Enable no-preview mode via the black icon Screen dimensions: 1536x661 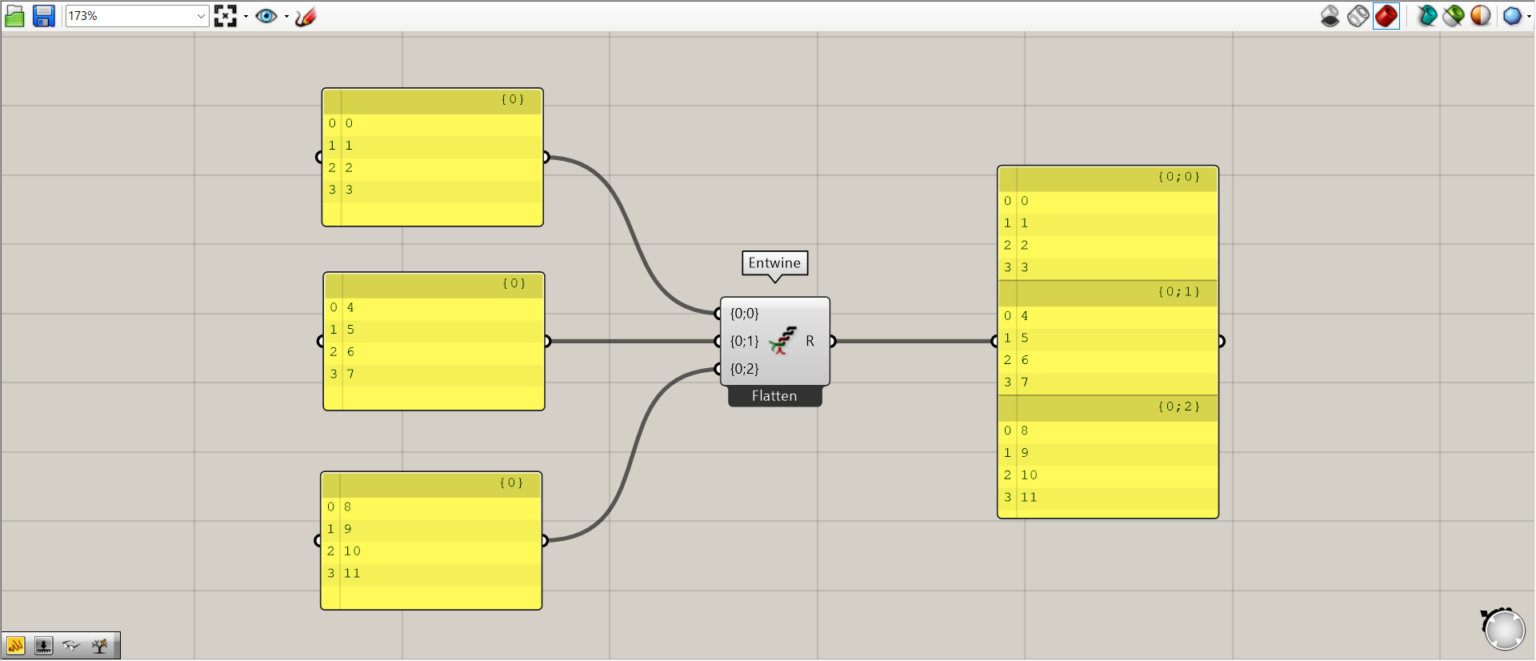pyautogui.click(x=1329, y=15)
